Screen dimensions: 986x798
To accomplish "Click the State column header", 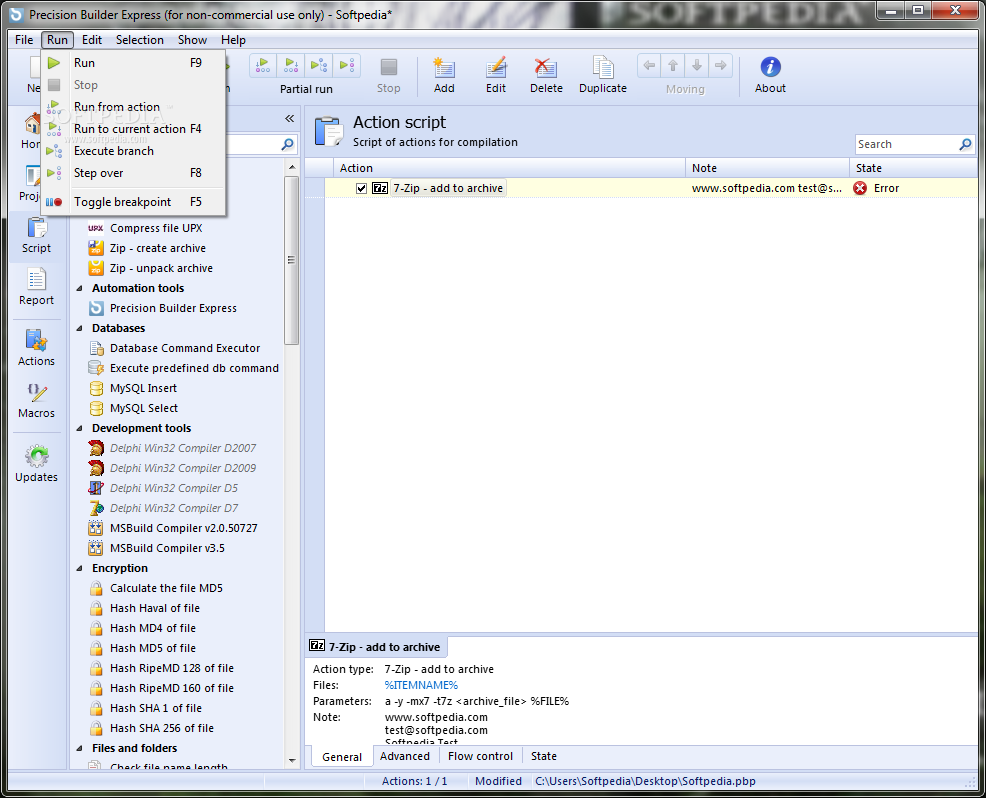I will coord(913,168).
